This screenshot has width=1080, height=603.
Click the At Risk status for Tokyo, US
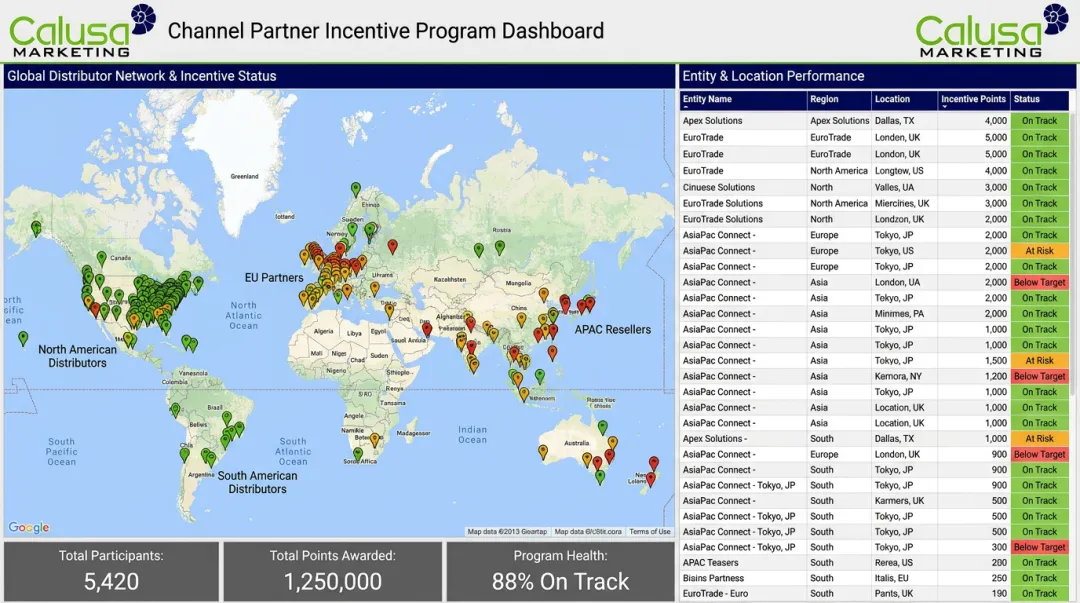point(1039,251)
